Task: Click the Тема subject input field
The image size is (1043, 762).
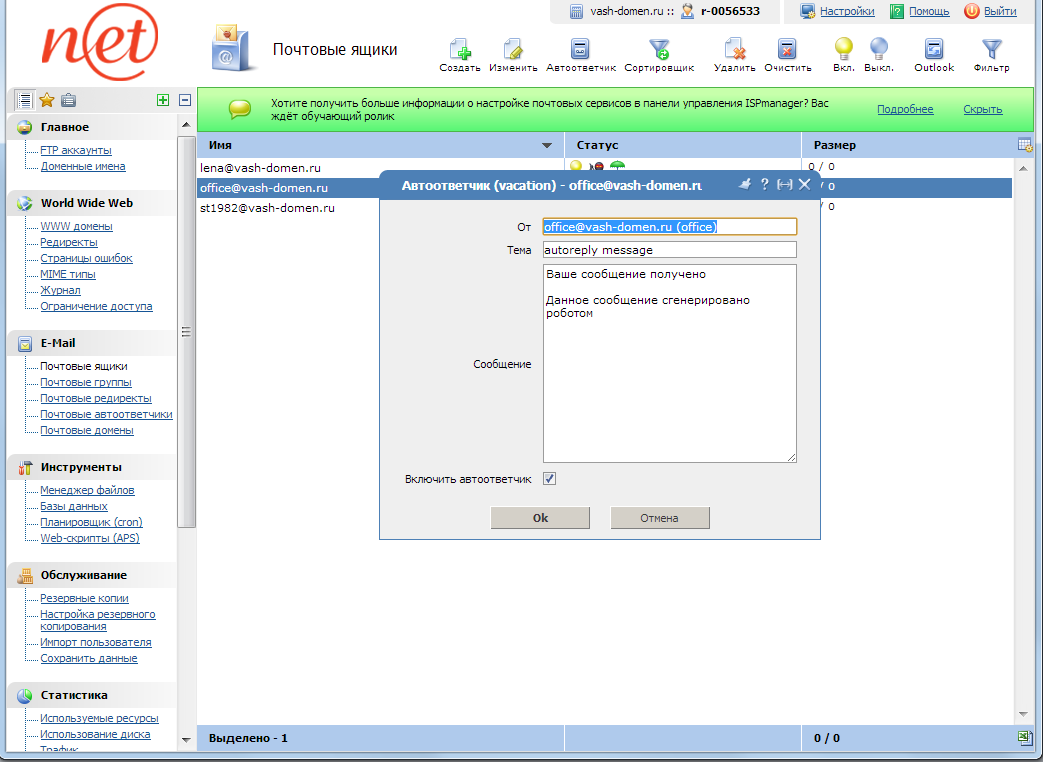Action: pyautogui.click(x=669, y=250)
